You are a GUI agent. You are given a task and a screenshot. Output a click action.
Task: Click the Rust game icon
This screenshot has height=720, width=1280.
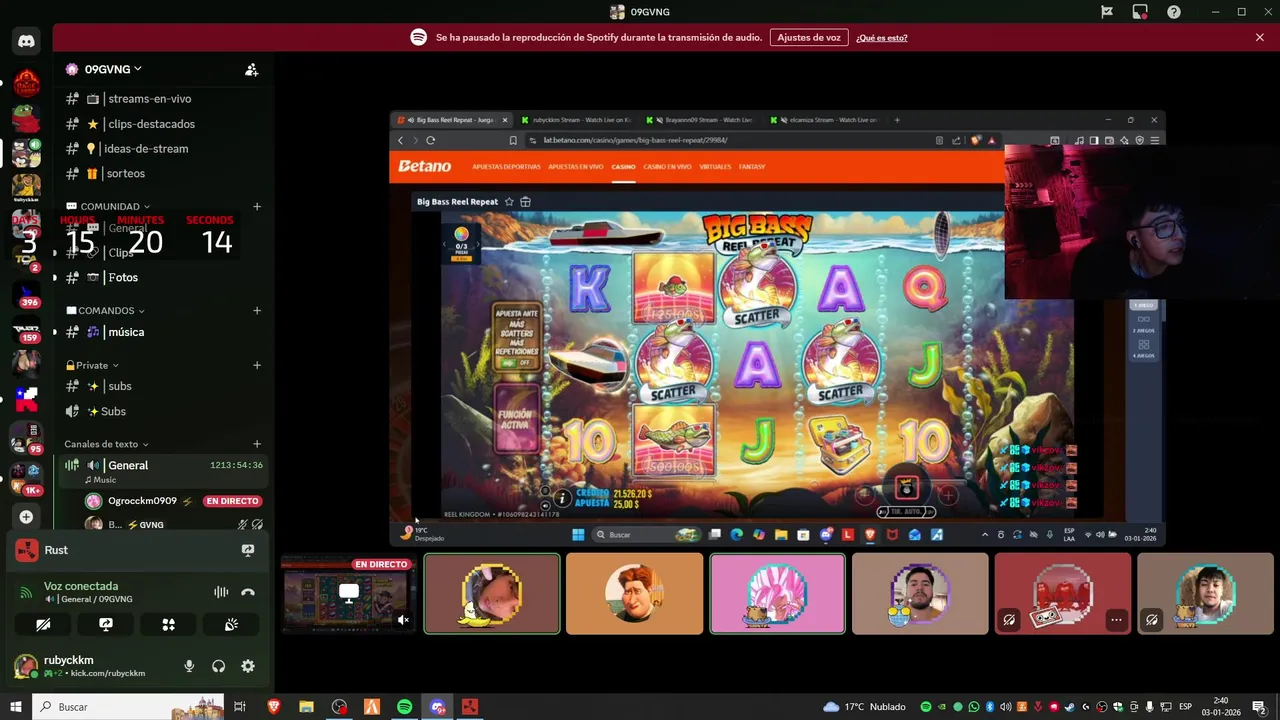[x=27, y=550]
